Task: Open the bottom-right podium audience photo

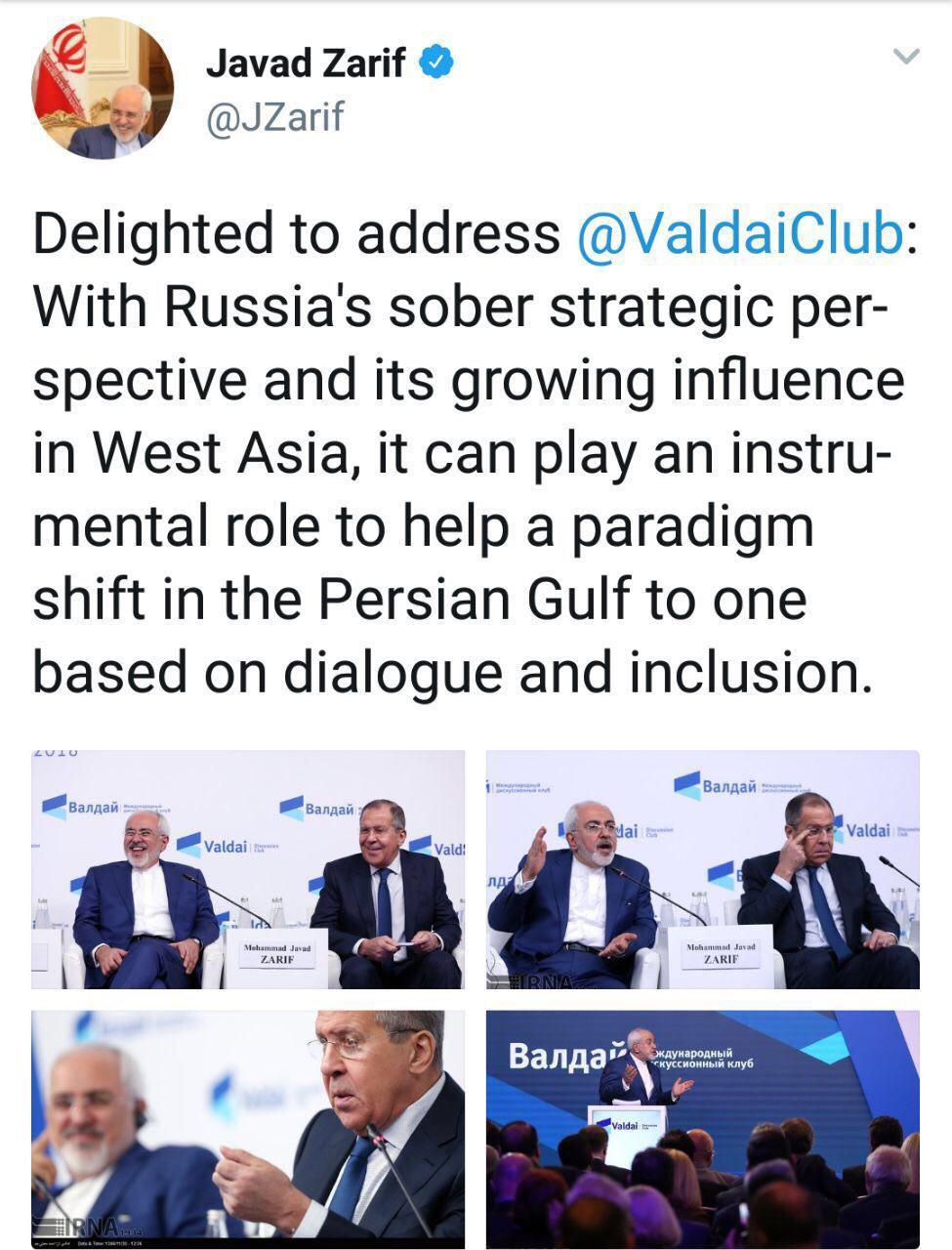Action: point(703,1130)
